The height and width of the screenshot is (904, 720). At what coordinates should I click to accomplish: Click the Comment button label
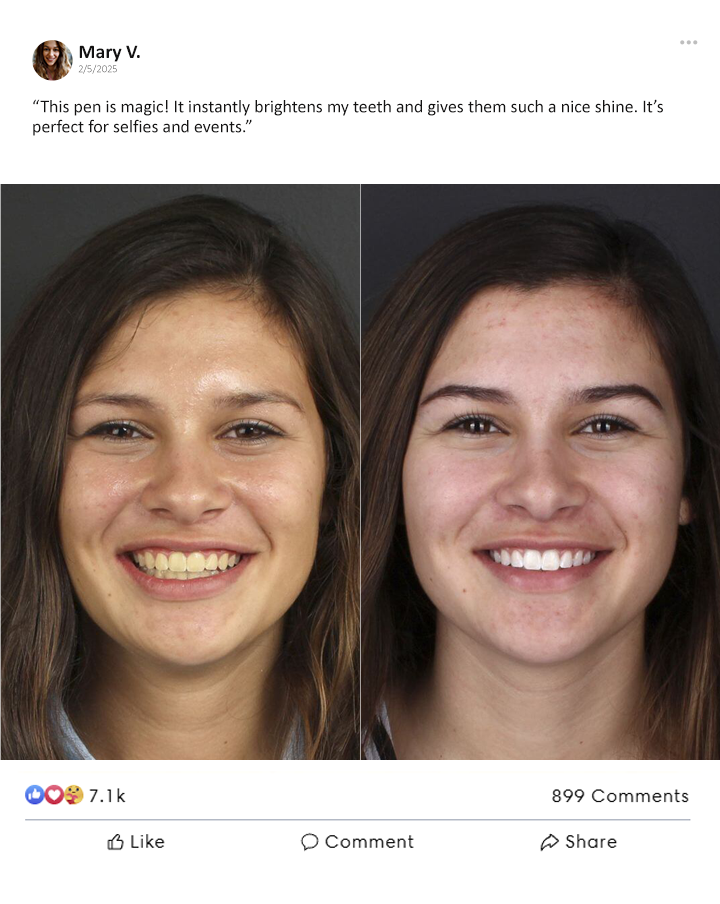(x=370, y=842)
